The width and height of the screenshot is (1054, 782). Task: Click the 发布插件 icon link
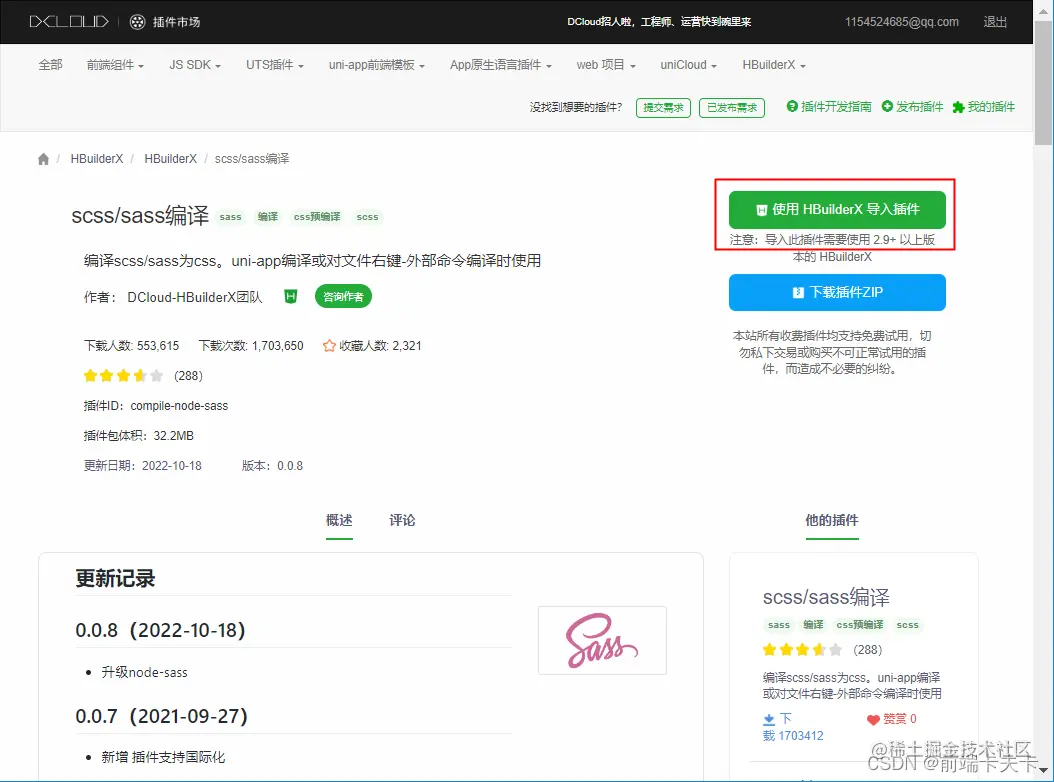pos(912,106)
